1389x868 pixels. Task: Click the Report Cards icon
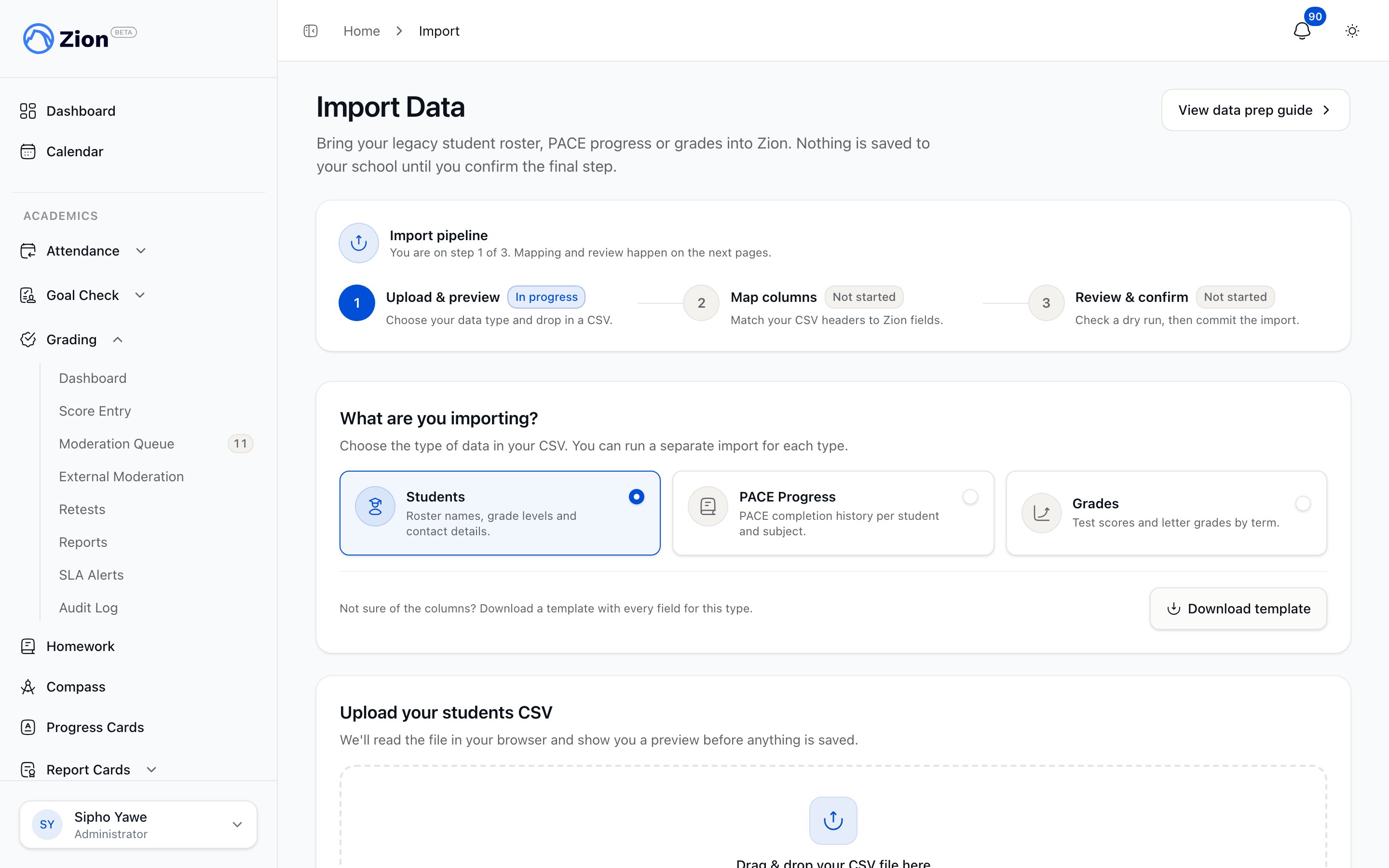point(27,770)
